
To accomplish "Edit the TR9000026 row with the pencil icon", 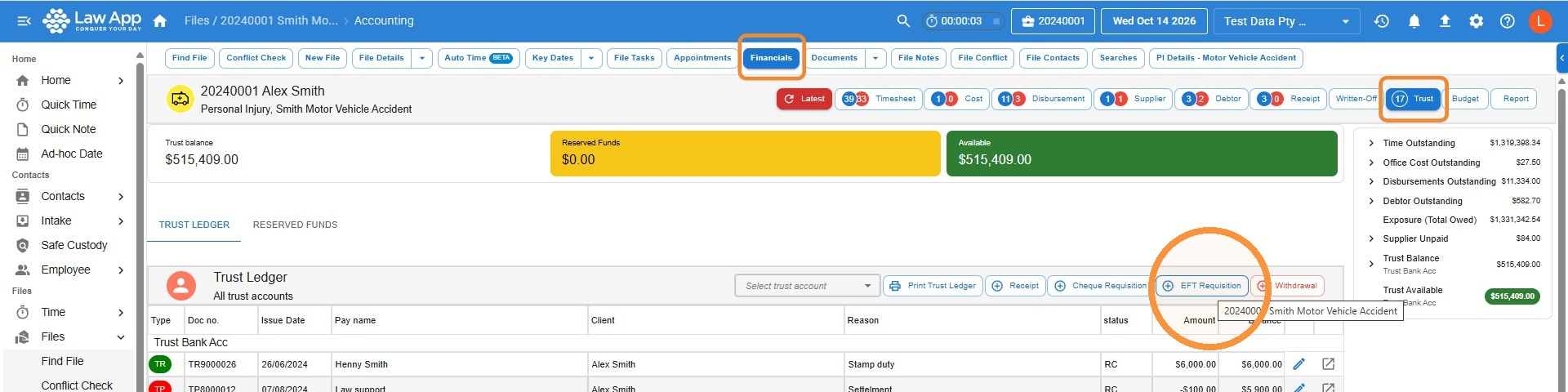I will pyautogui.click(x=1299, y=364).
